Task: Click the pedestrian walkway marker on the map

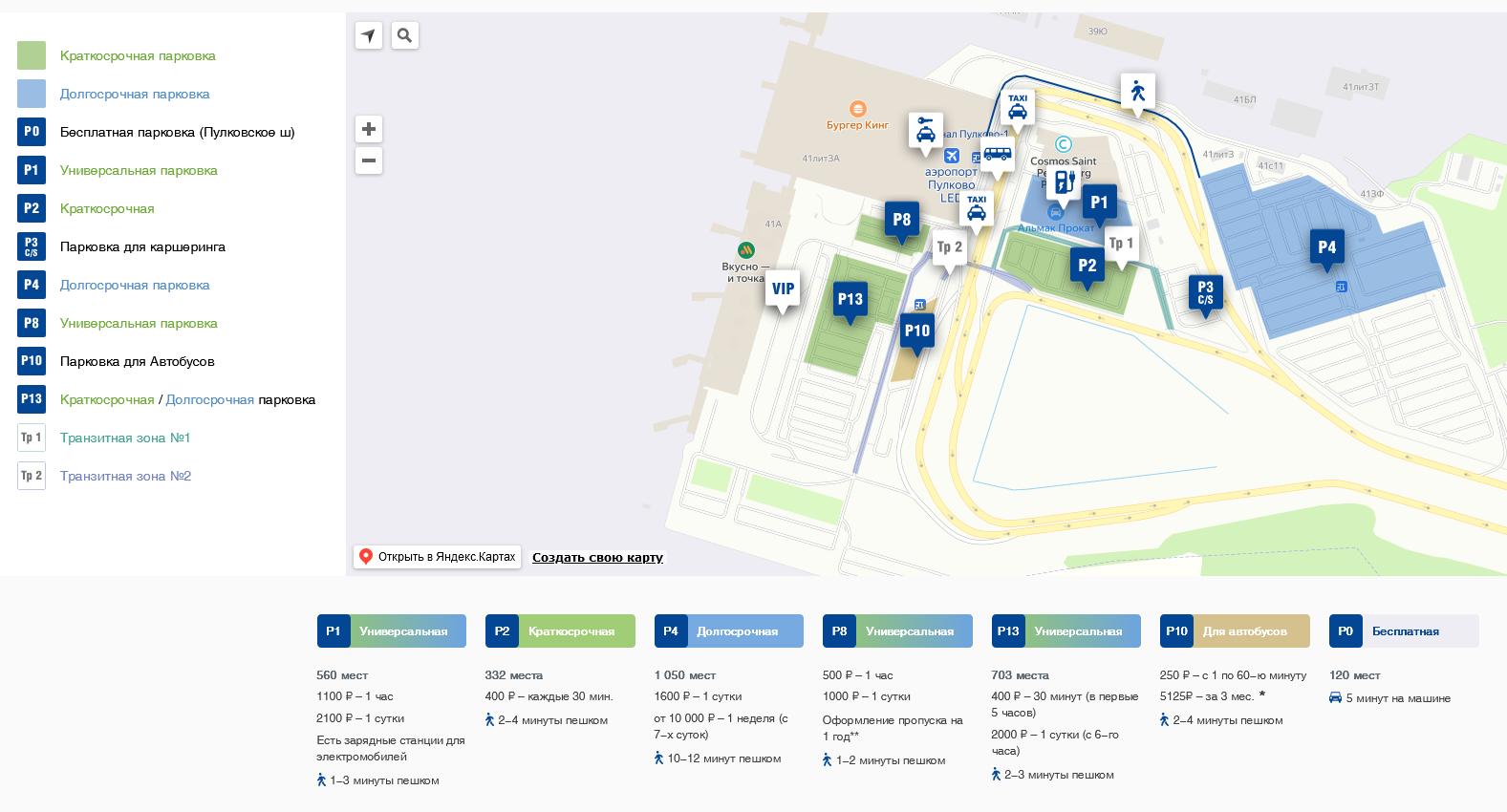Action: [1137, 92]
